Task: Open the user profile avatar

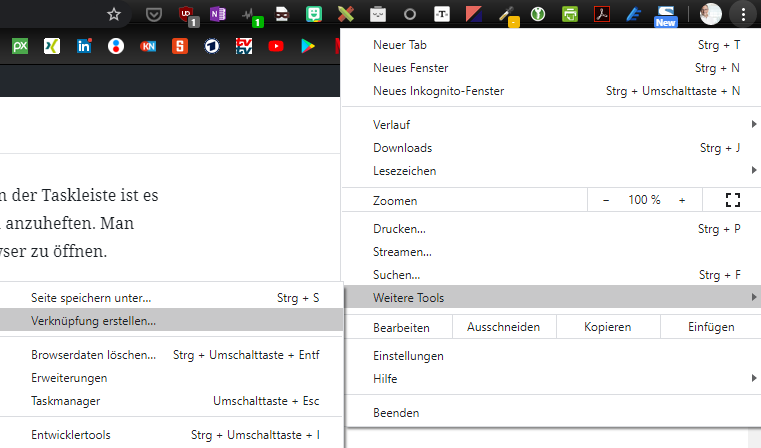Action: [711, 14]
